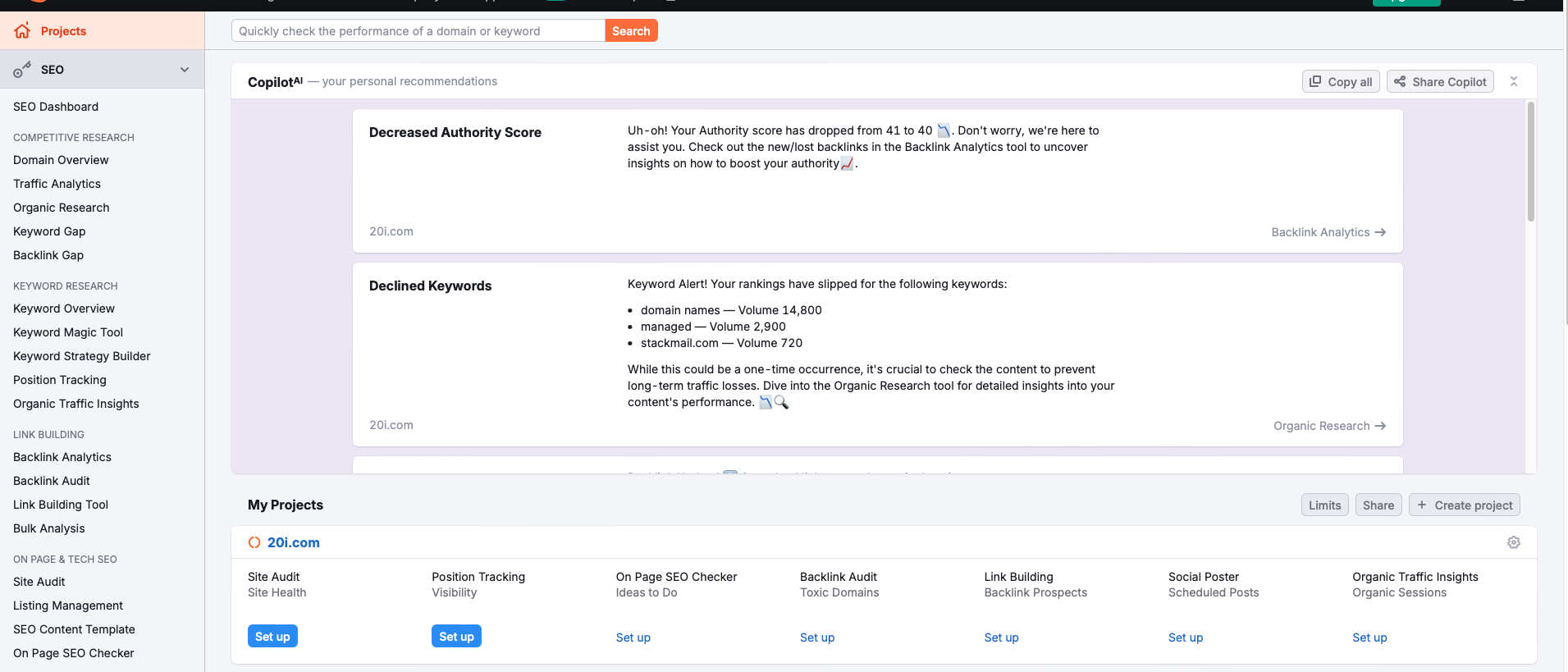Click the plus icon on Create project

(x=1422, y=505)
